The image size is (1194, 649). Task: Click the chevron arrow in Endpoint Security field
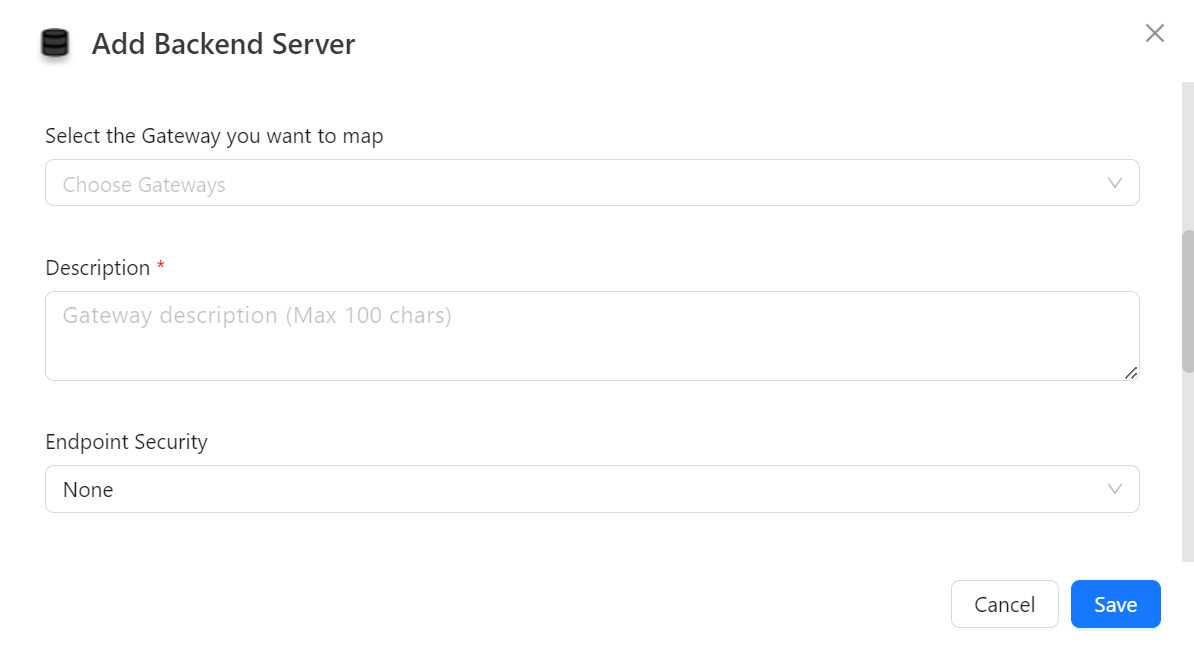(x=1115, y=489)
